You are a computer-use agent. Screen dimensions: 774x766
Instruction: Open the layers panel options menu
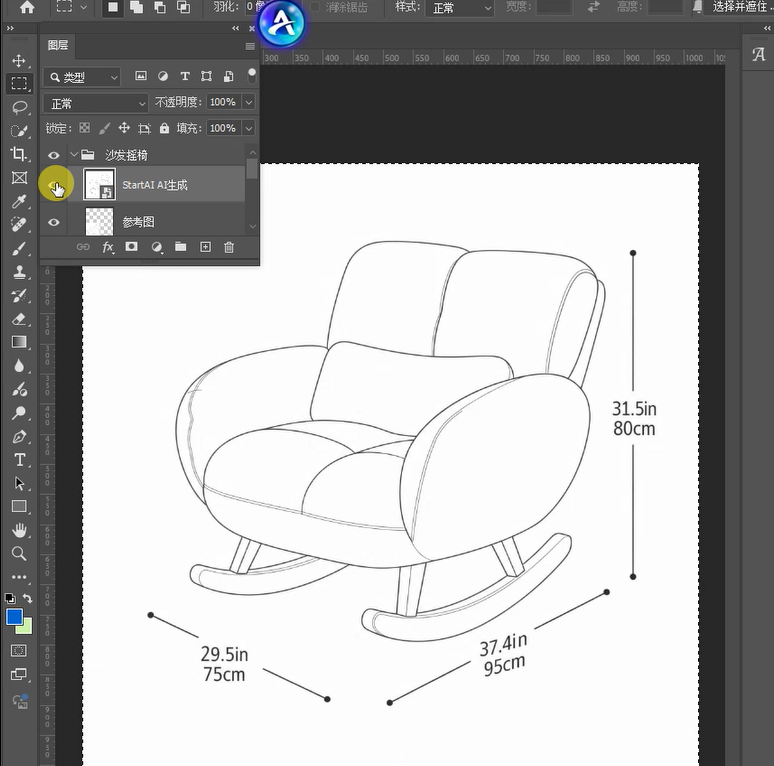coord(250,46)
